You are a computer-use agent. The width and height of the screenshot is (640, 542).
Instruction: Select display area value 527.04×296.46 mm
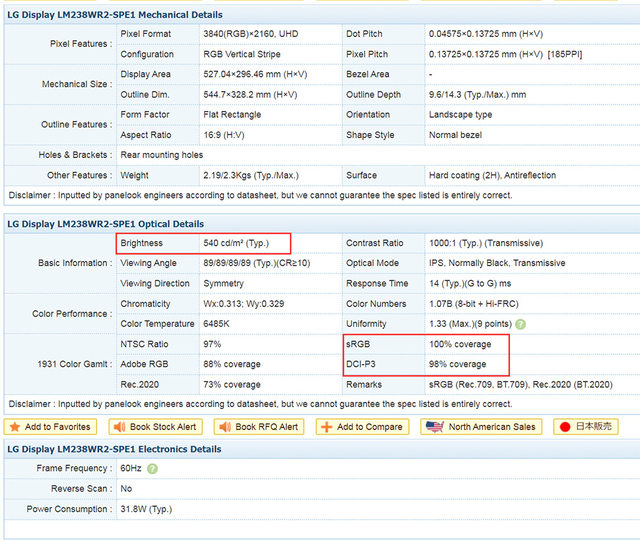pyautogui.click(x=255, y=74)
